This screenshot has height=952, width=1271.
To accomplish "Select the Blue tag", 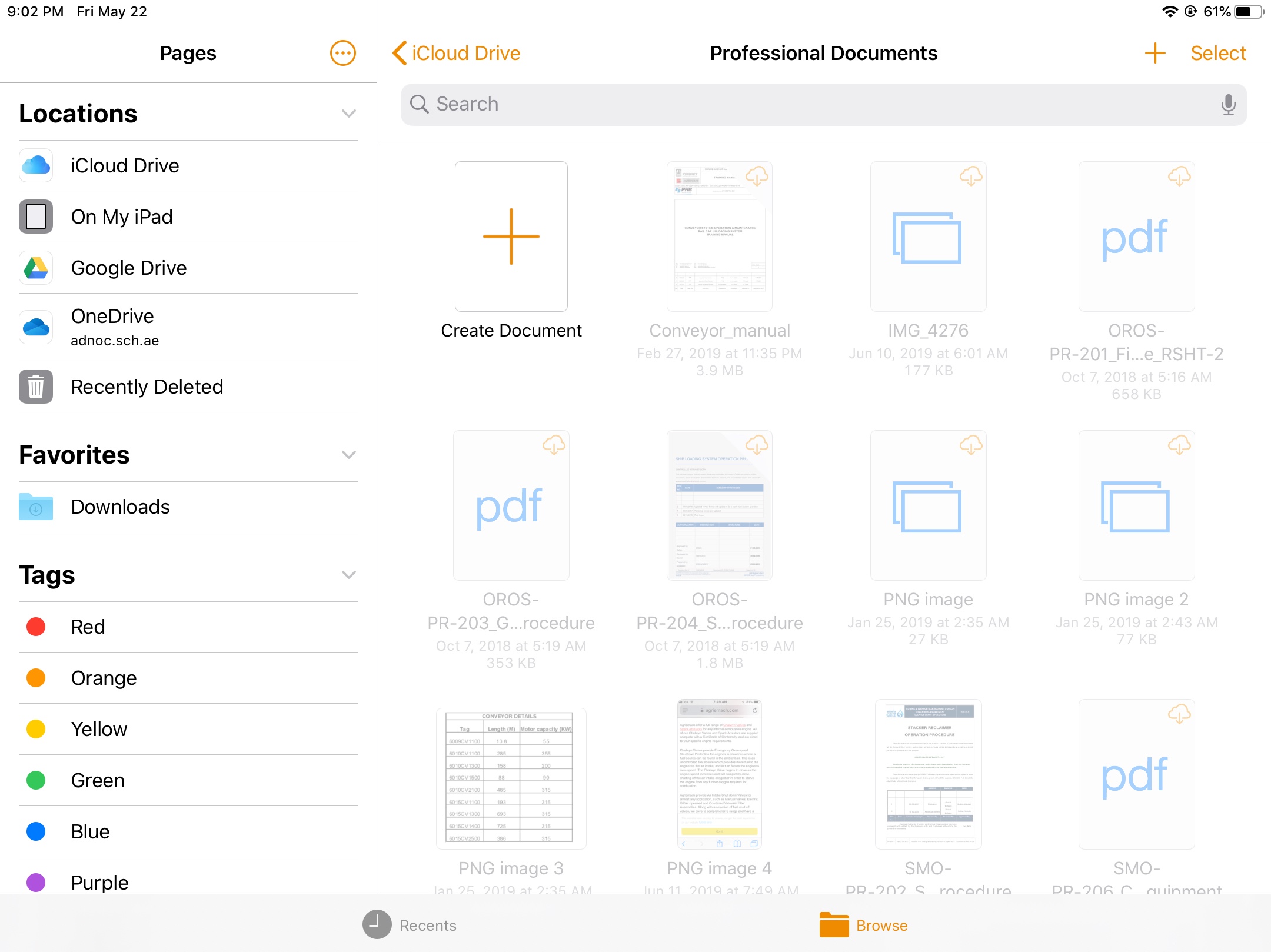I will point(89,831).
